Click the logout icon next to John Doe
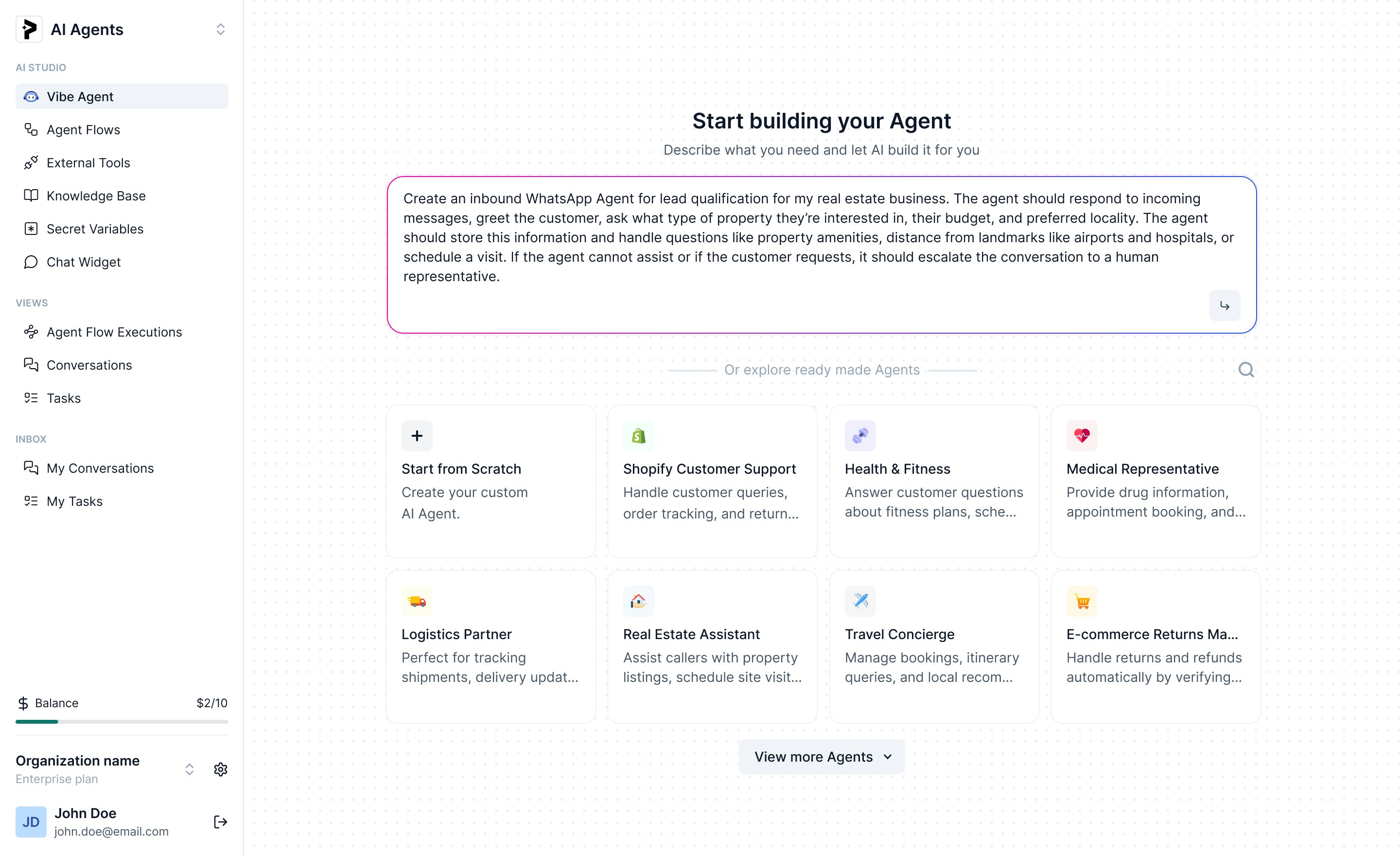The width and height of the screenshot is (1400, 856). [220, 821]
